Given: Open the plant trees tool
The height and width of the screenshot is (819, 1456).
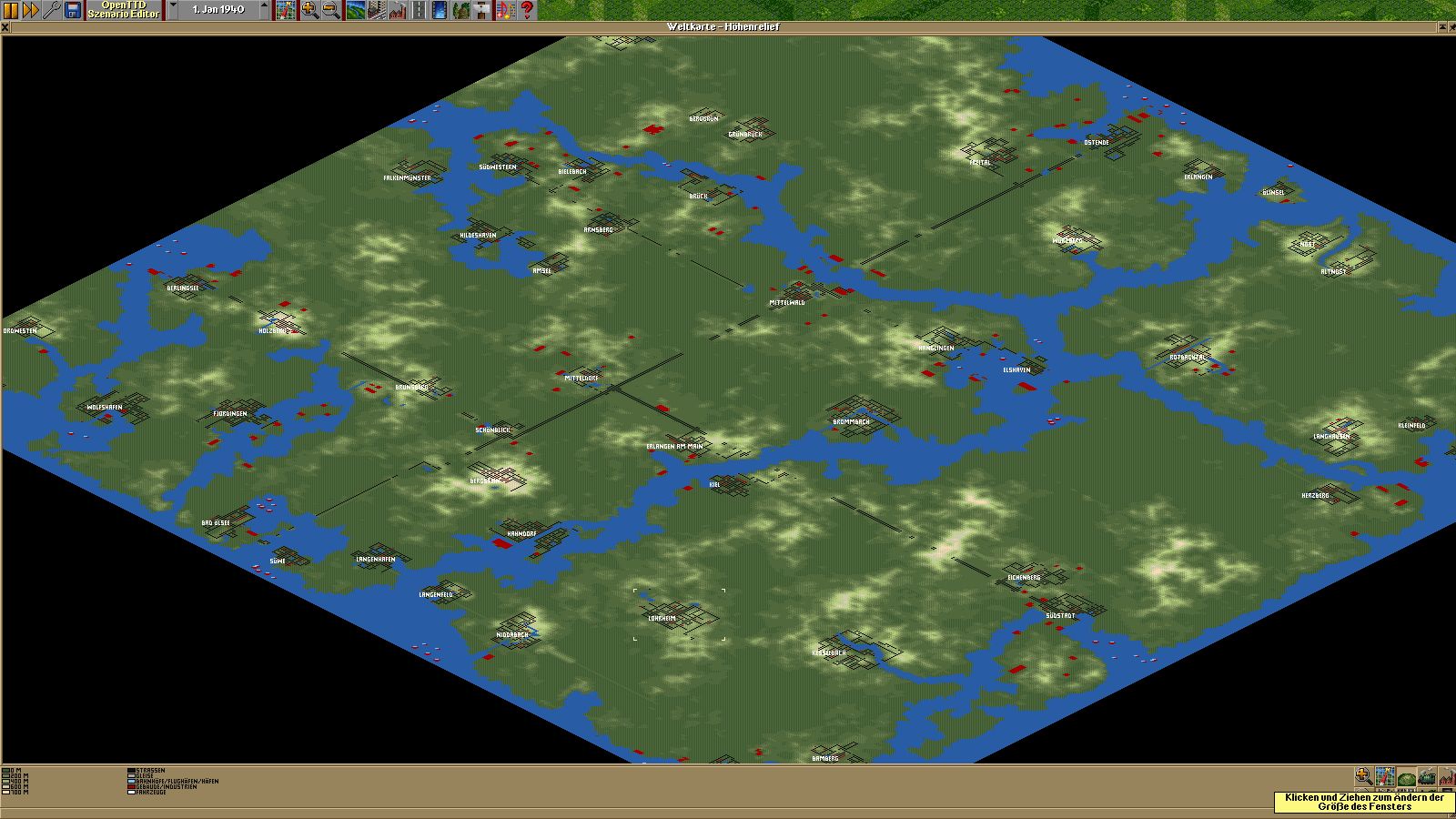Looking at the screenshot, I should point(461,10).
